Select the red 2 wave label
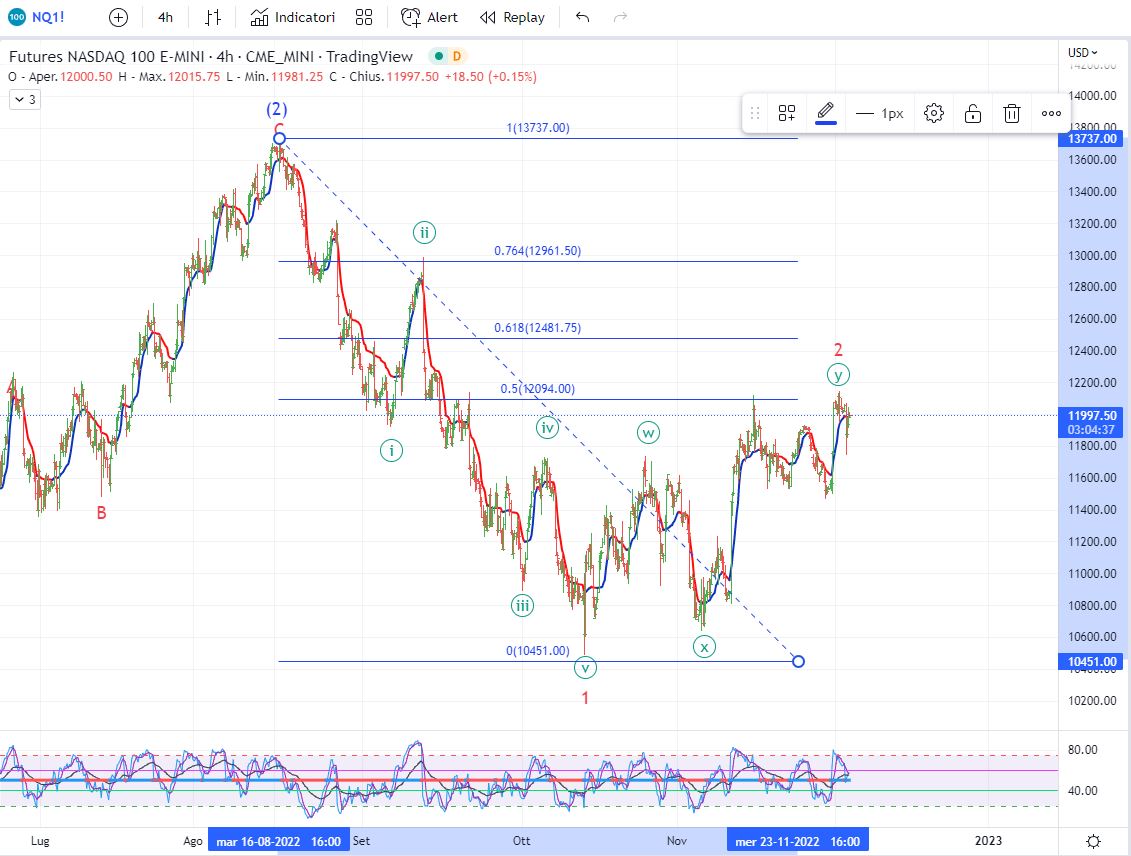Screen dimensions: 1131x856 click(x=838, y=350)
